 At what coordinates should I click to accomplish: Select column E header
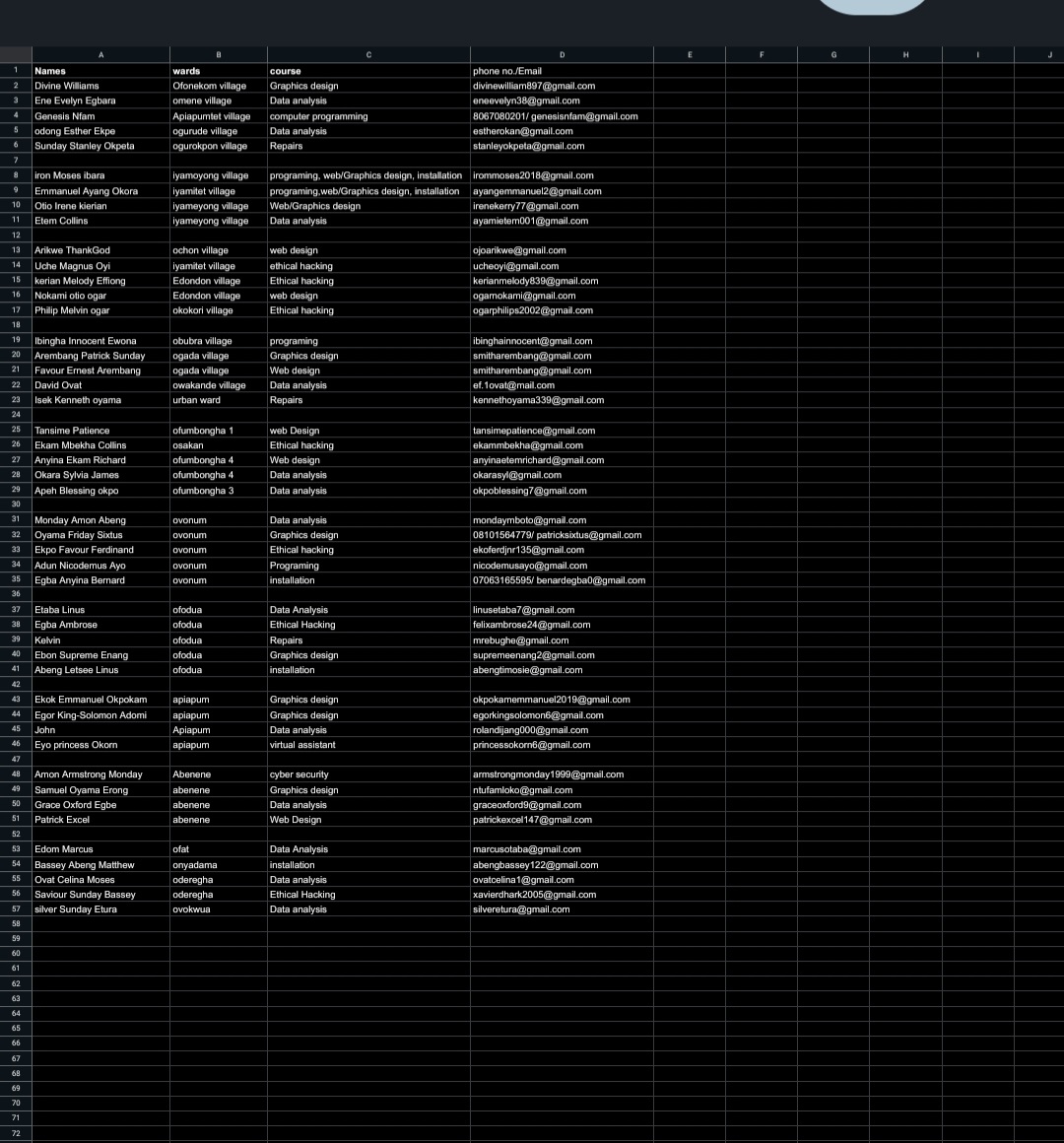pyautogui.click(x=690, y=54)
